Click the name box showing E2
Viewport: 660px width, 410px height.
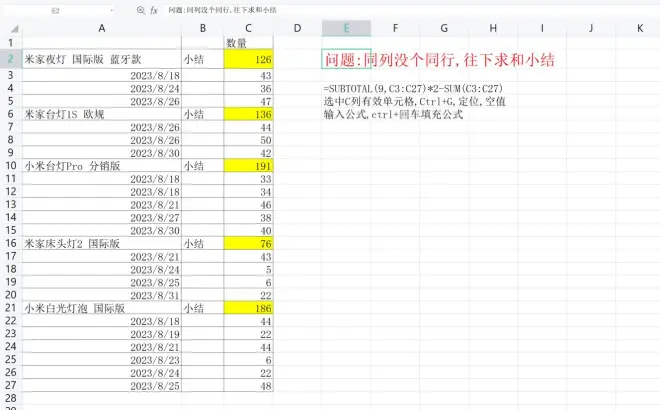[x=55, y=8]
